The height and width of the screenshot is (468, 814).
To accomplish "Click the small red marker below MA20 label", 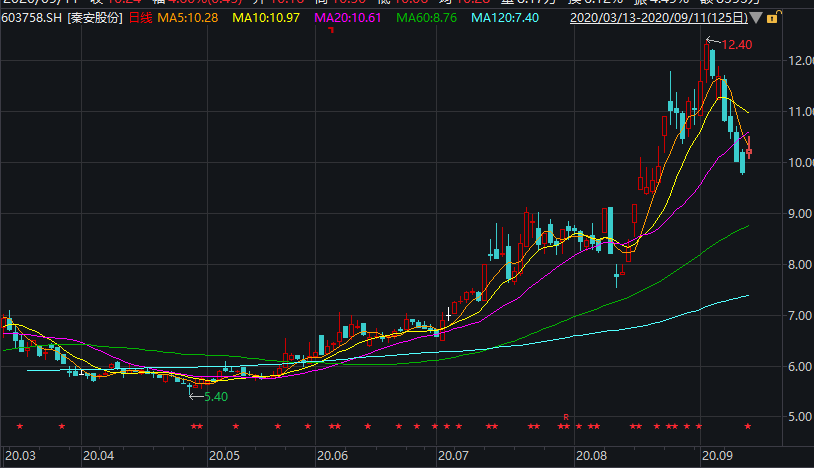I will point(331,30).
